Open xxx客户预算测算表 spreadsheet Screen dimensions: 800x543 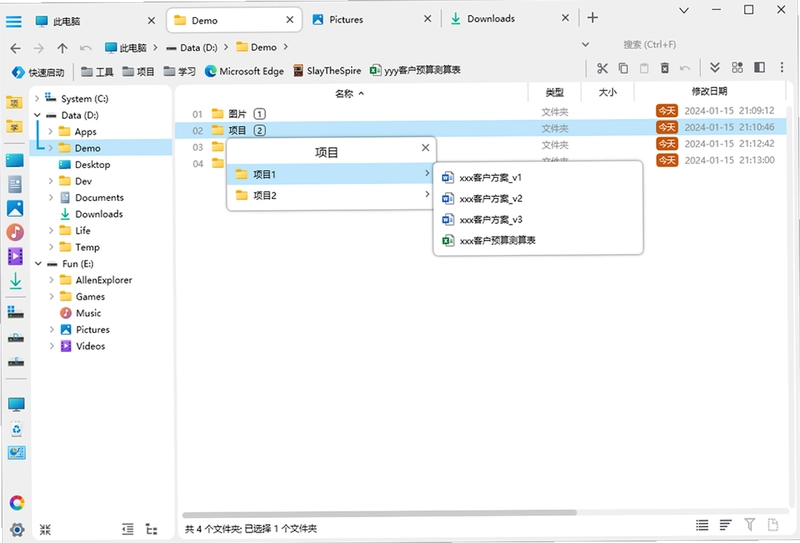click(538, 240)
